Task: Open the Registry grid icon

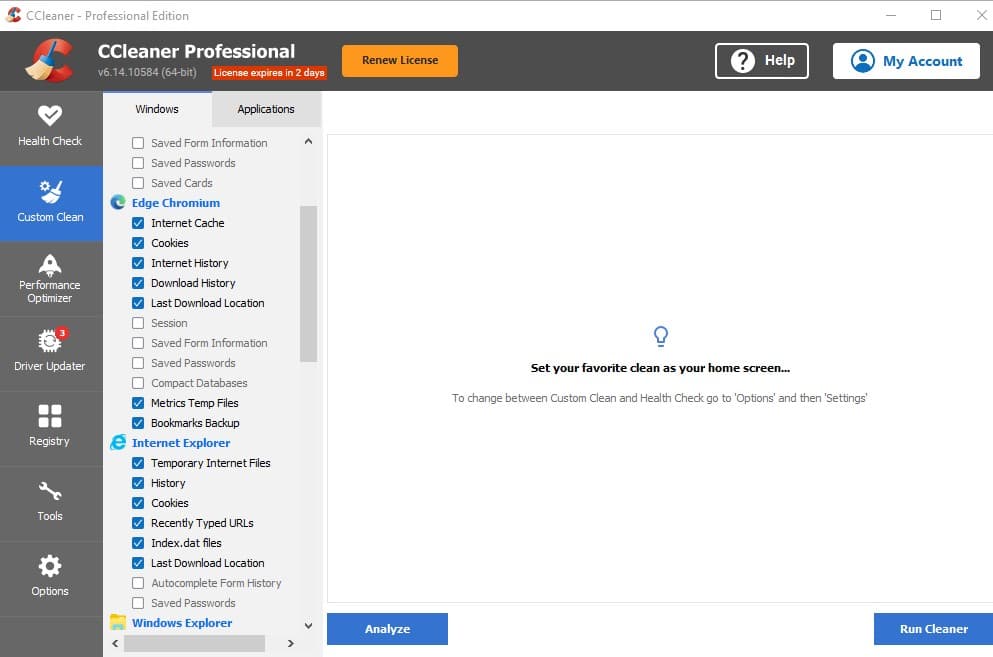Action: coord(50,416)
